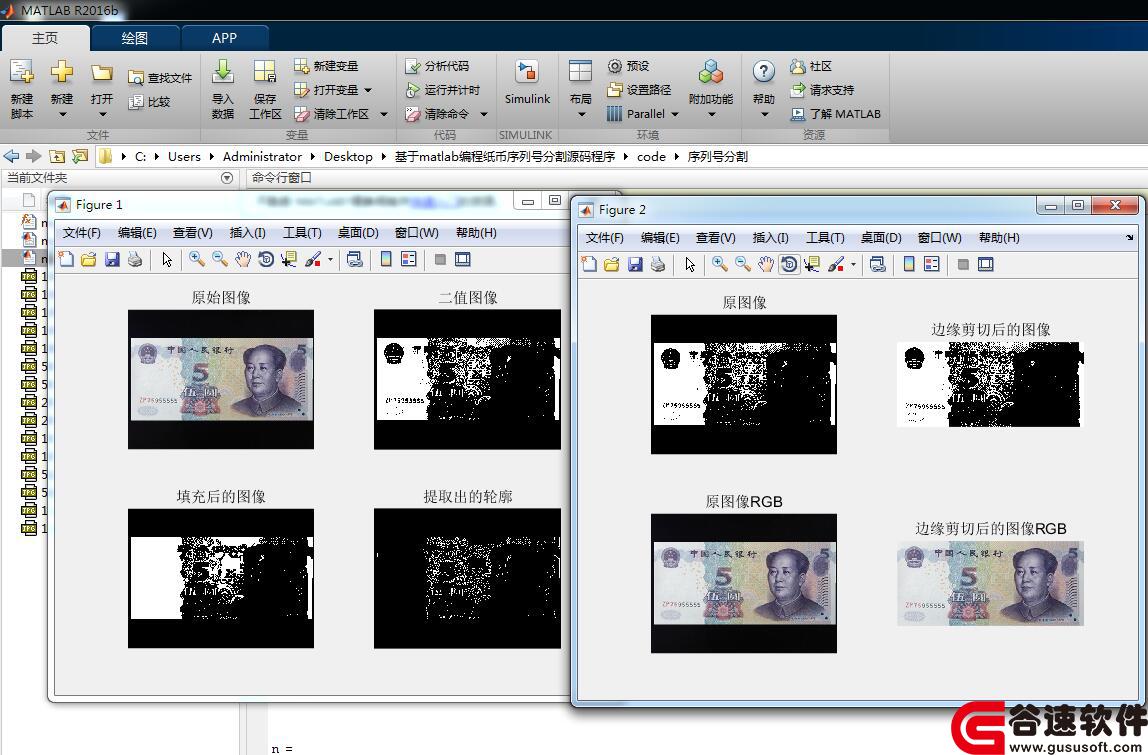
Task: Launch Simulink from the ribbon
Action: 527,82
